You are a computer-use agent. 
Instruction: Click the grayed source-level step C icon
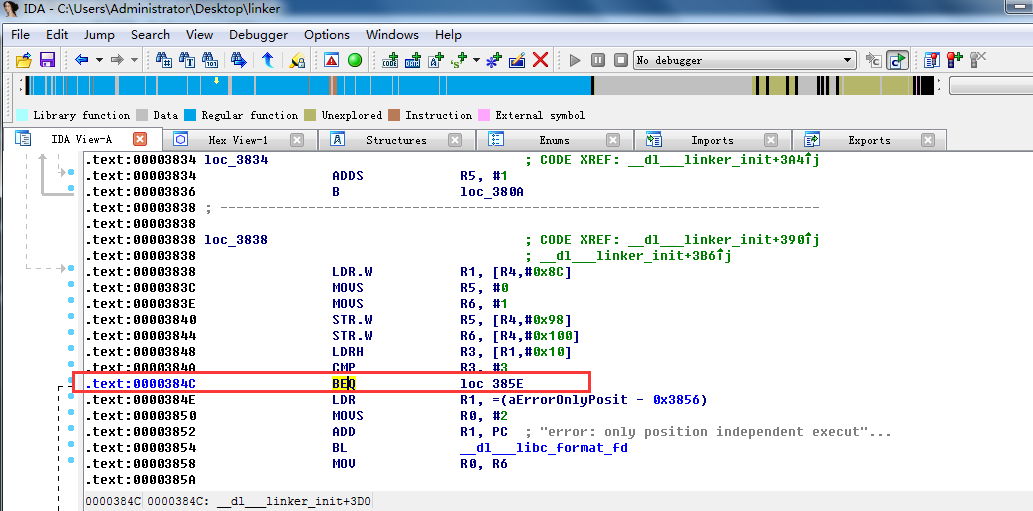[x=874, y=61]
